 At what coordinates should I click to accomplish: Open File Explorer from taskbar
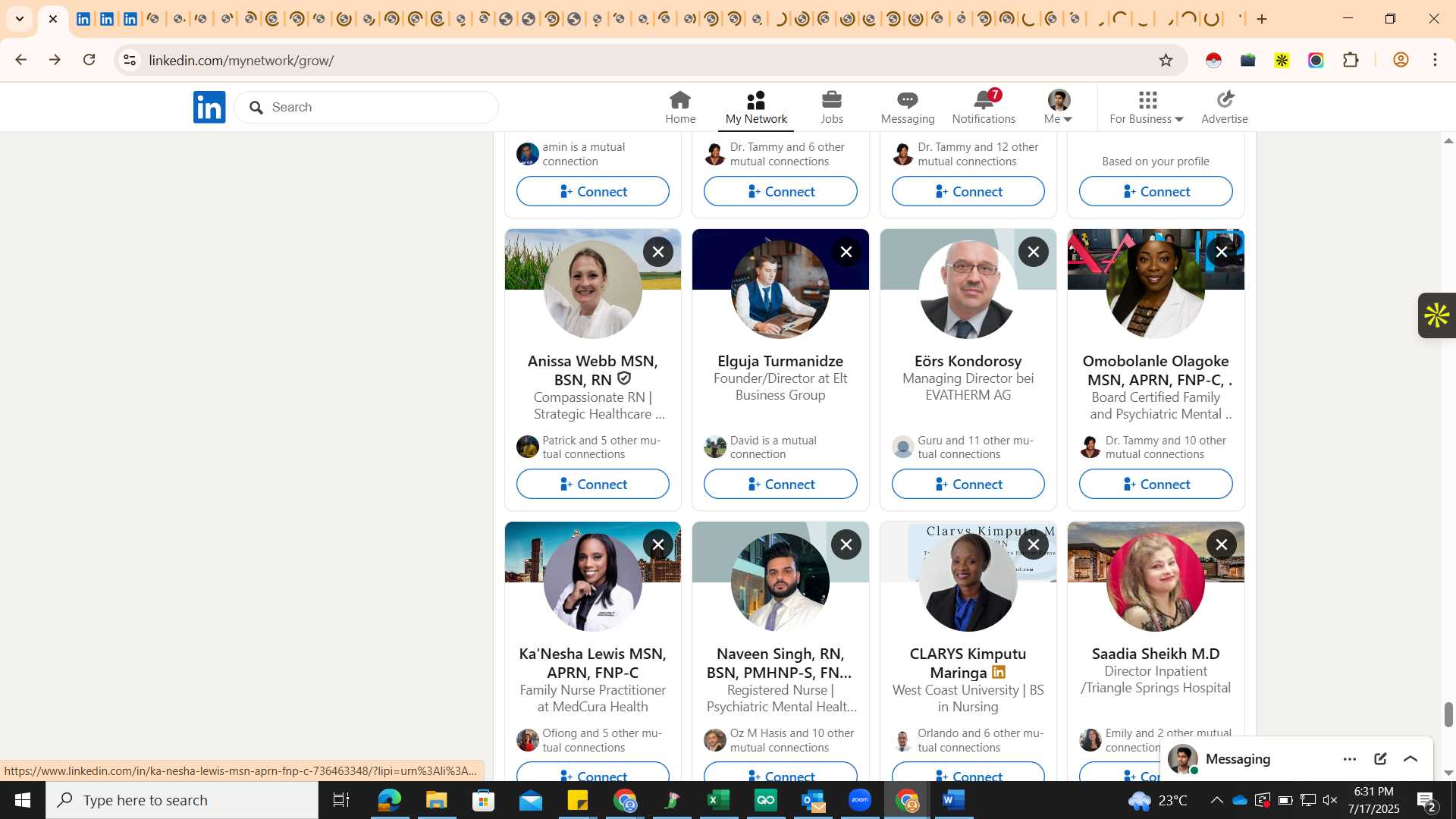[x=436, y=800]
